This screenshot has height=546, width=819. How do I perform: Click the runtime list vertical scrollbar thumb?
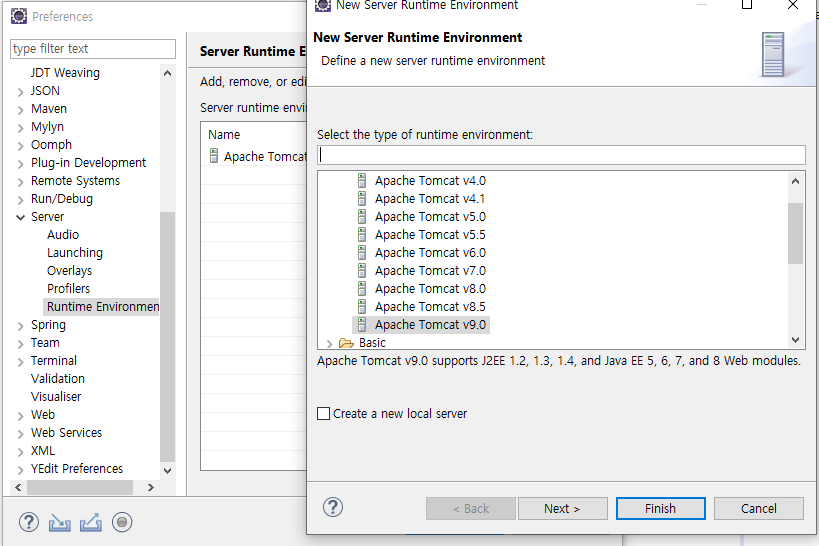coord(795,234)
